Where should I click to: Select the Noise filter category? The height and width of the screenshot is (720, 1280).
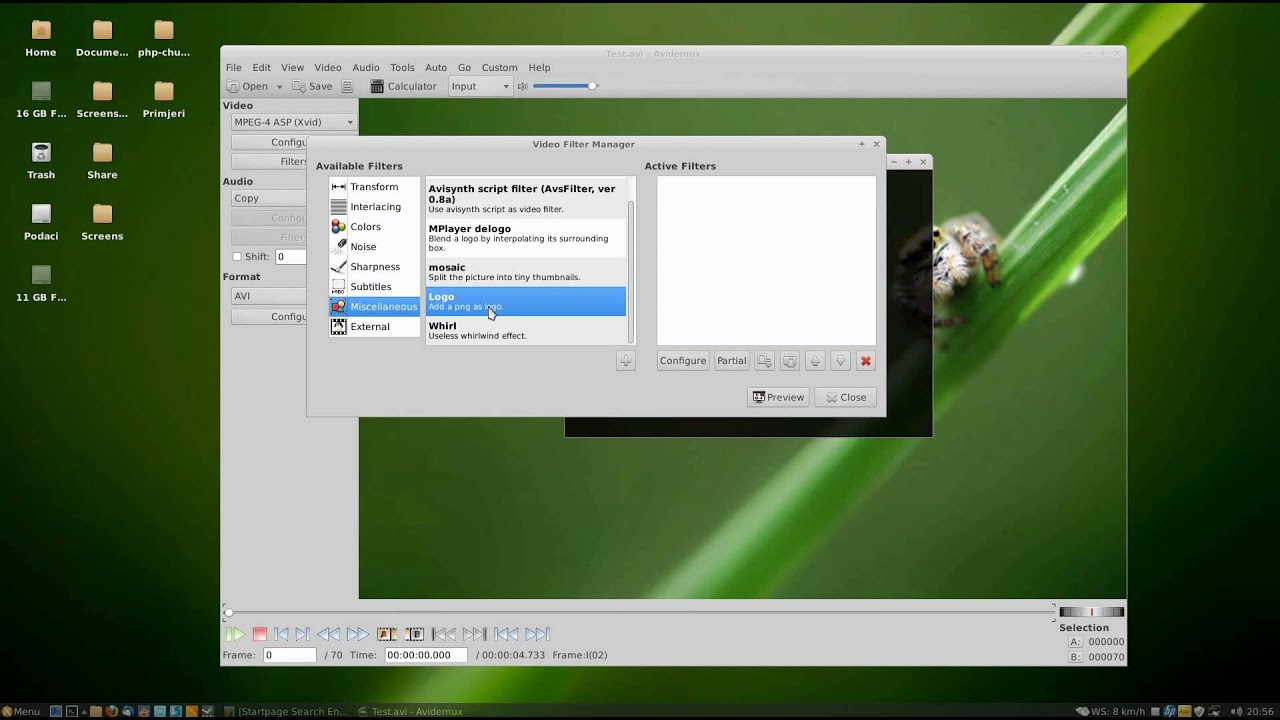374,247
